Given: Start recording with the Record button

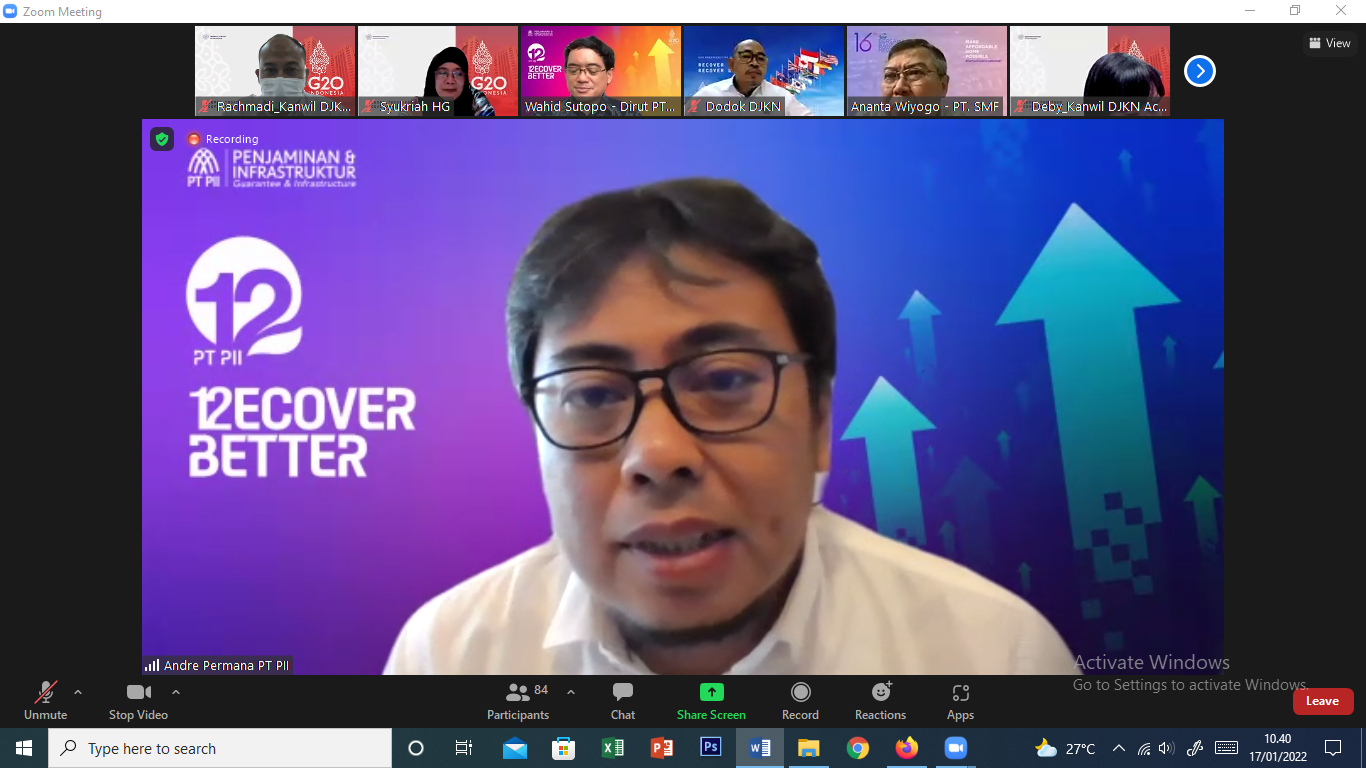Looking at the screenshot, I should click(x=800, y=700).
